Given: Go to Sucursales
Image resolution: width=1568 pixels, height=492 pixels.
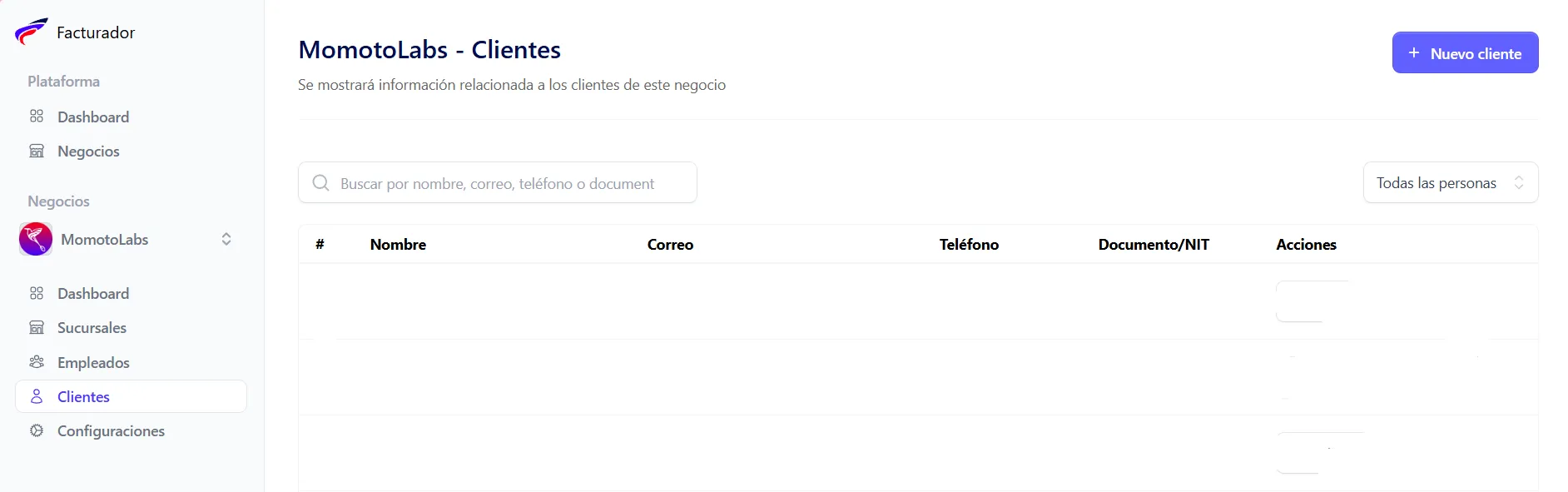Looking at the screenshot, I should point(131,327).
